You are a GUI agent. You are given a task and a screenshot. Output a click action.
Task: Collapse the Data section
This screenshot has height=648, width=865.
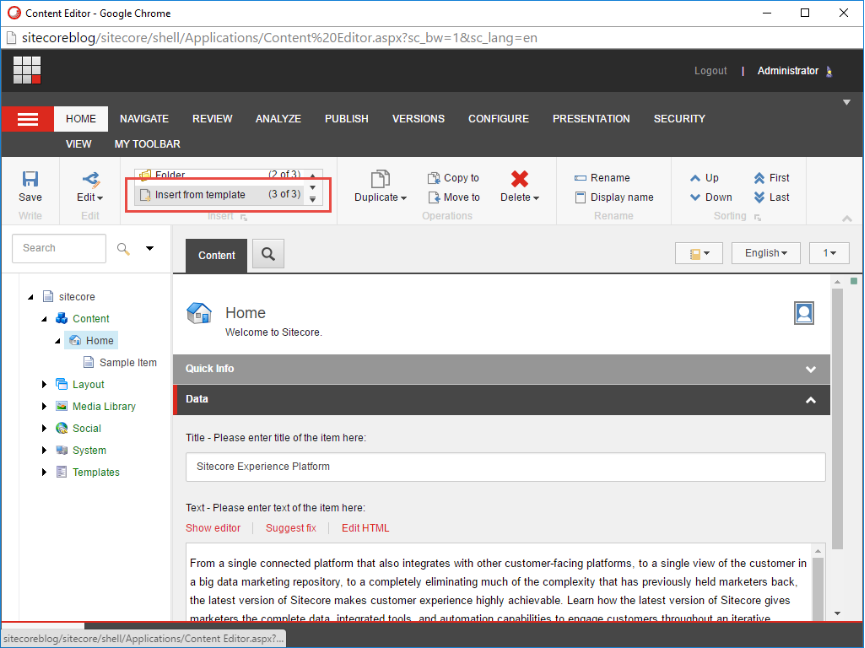(x=810, y=400)
